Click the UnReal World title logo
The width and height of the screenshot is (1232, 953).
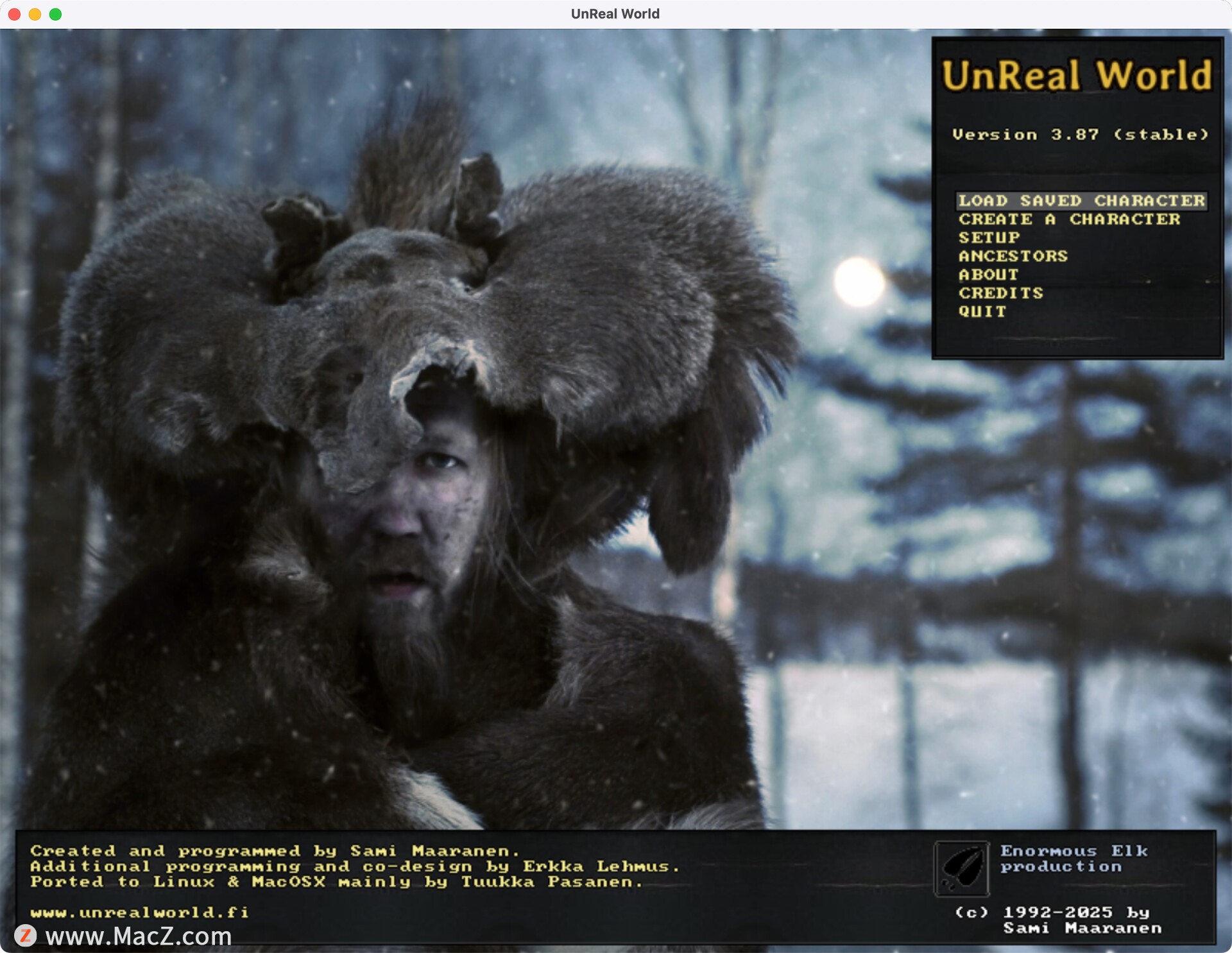coord(1077,76)
